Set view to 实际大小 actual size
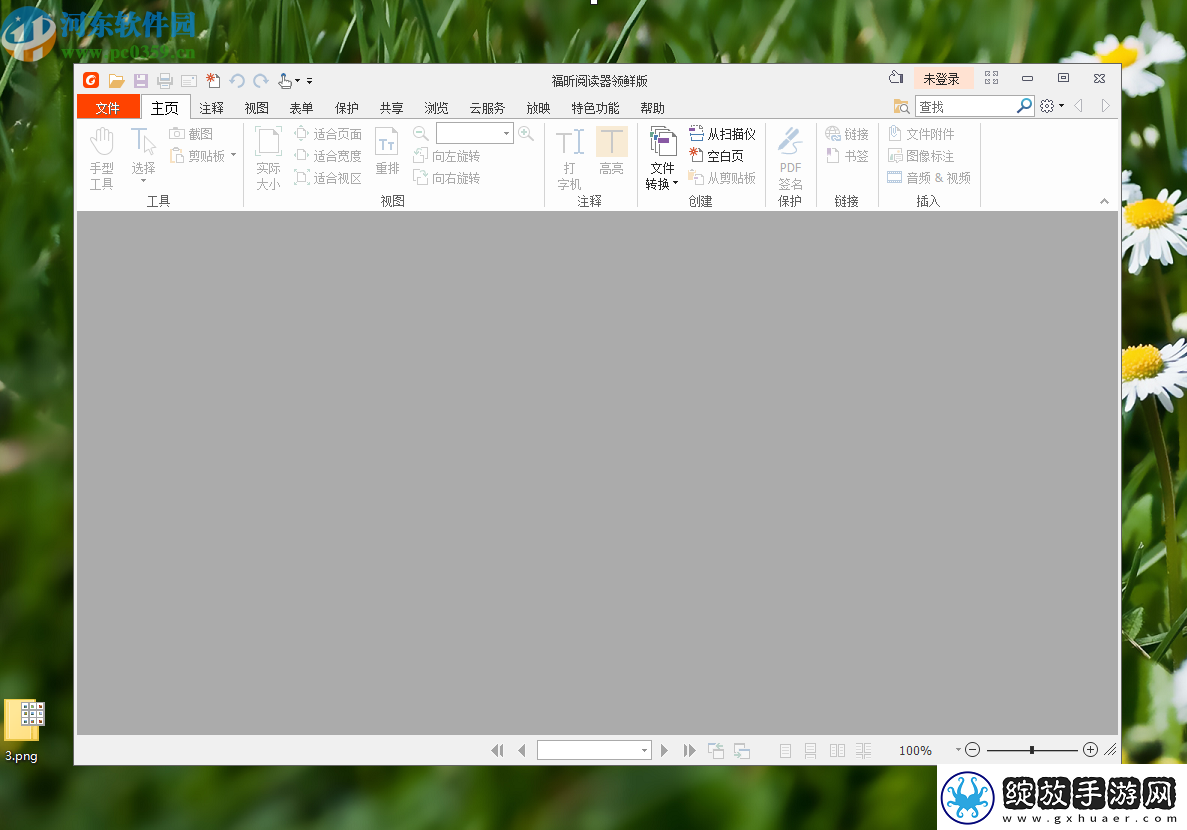 click(x=268, y=158)
